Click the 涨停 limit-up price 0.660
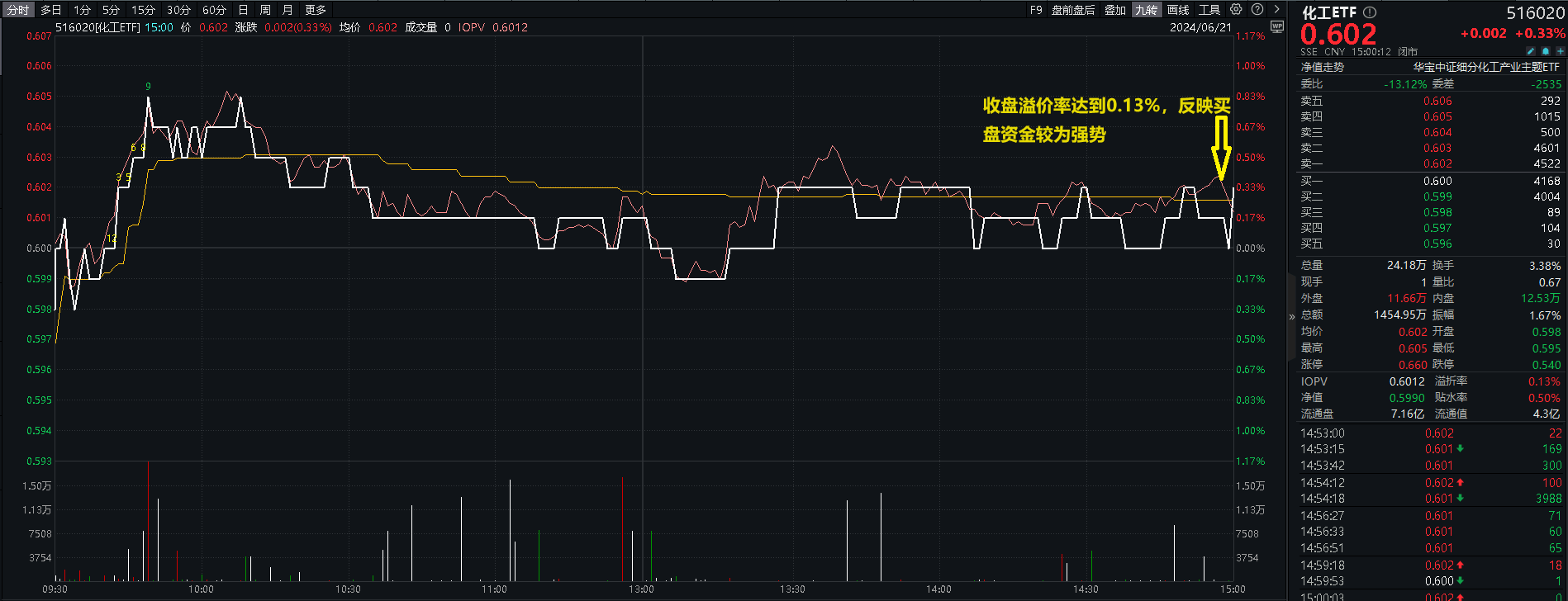Viewport: 1568px width, 601px height. (x=1413, y=365)
